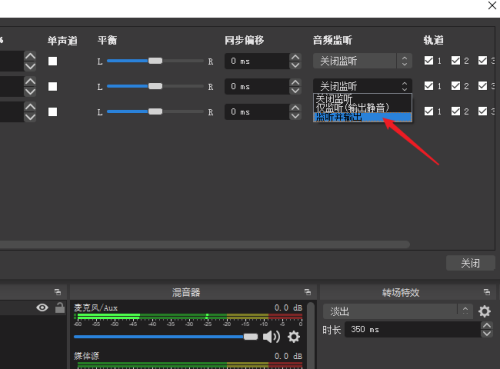Pop out the 混音器 dock

(x=308, y=292)
